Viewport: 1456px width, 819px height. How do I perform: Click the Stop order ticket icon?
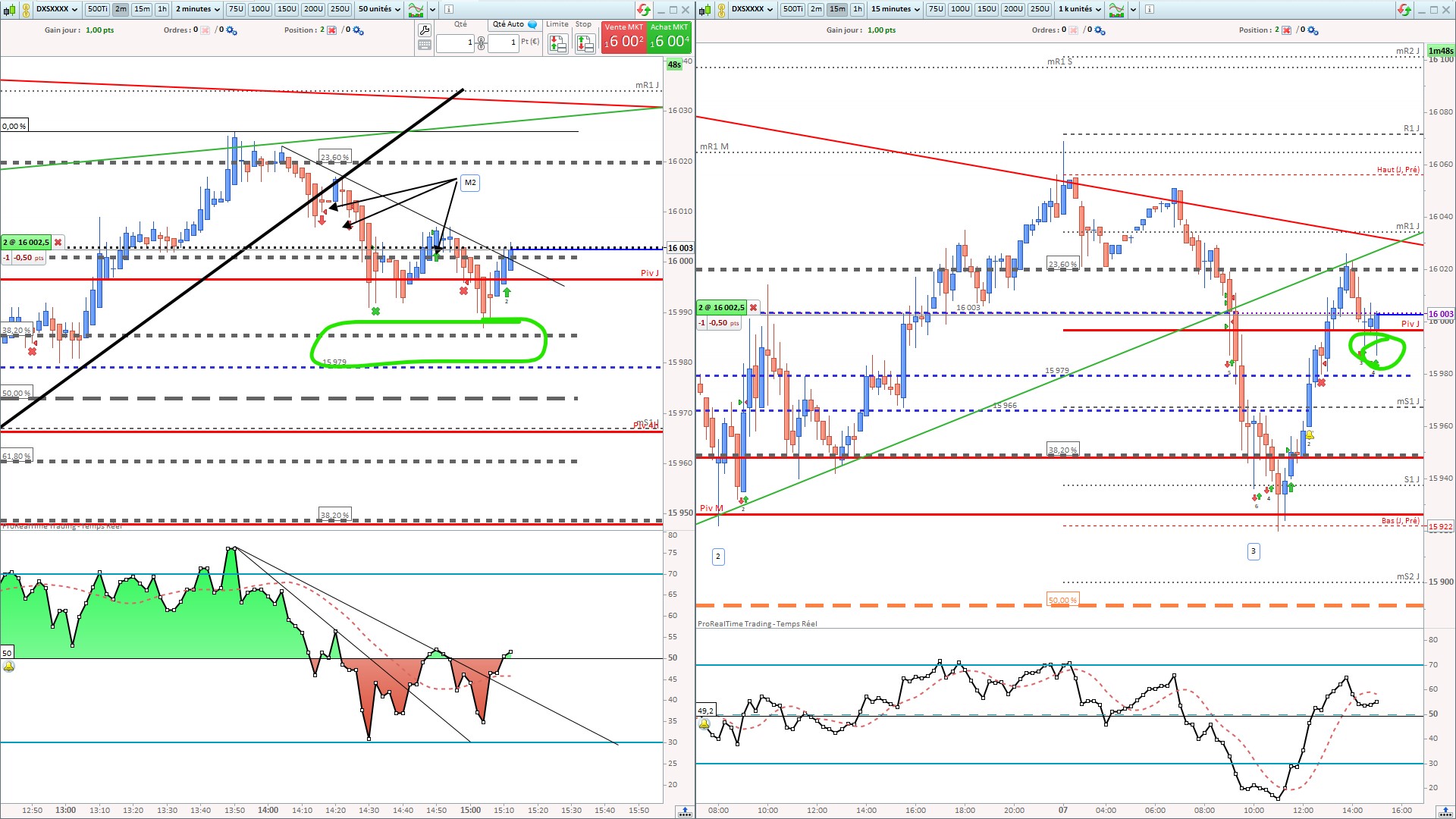[x=585, y=44]
